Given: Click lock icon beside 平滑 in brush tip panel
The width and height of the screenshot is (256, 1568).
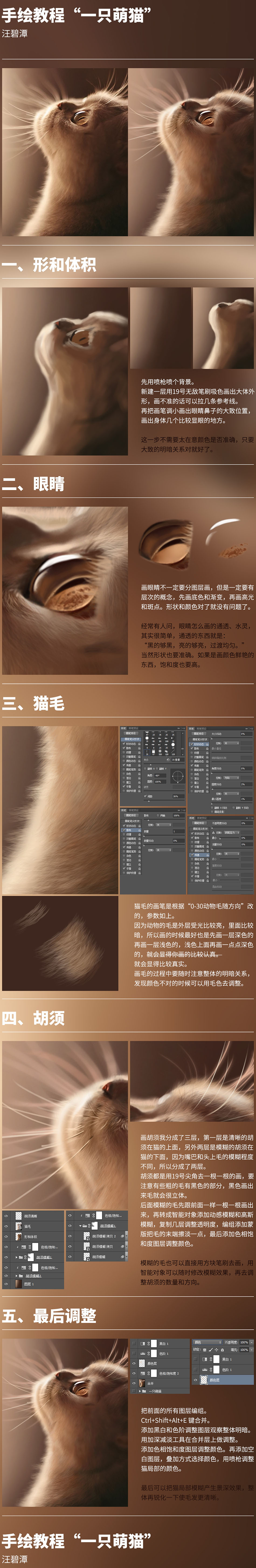Looking at the screenshot, I should 139,787.
